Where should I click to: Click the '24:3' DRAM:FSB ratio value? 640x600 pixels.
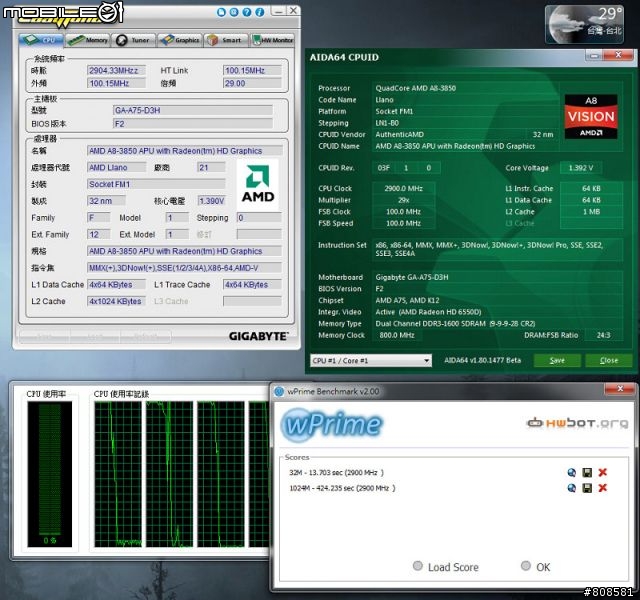(x=603, y=335)
